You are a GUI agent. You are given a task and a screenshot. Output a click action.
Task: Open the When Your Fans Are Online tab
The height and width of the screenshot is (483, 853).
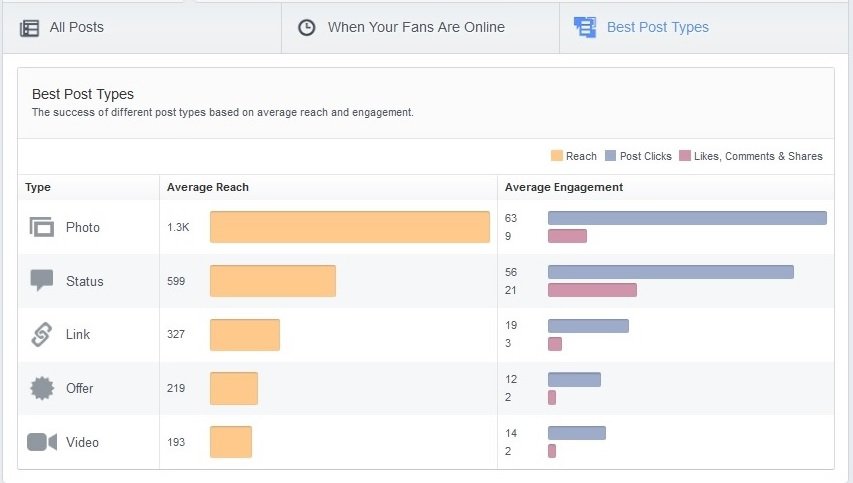pos(416,28)
